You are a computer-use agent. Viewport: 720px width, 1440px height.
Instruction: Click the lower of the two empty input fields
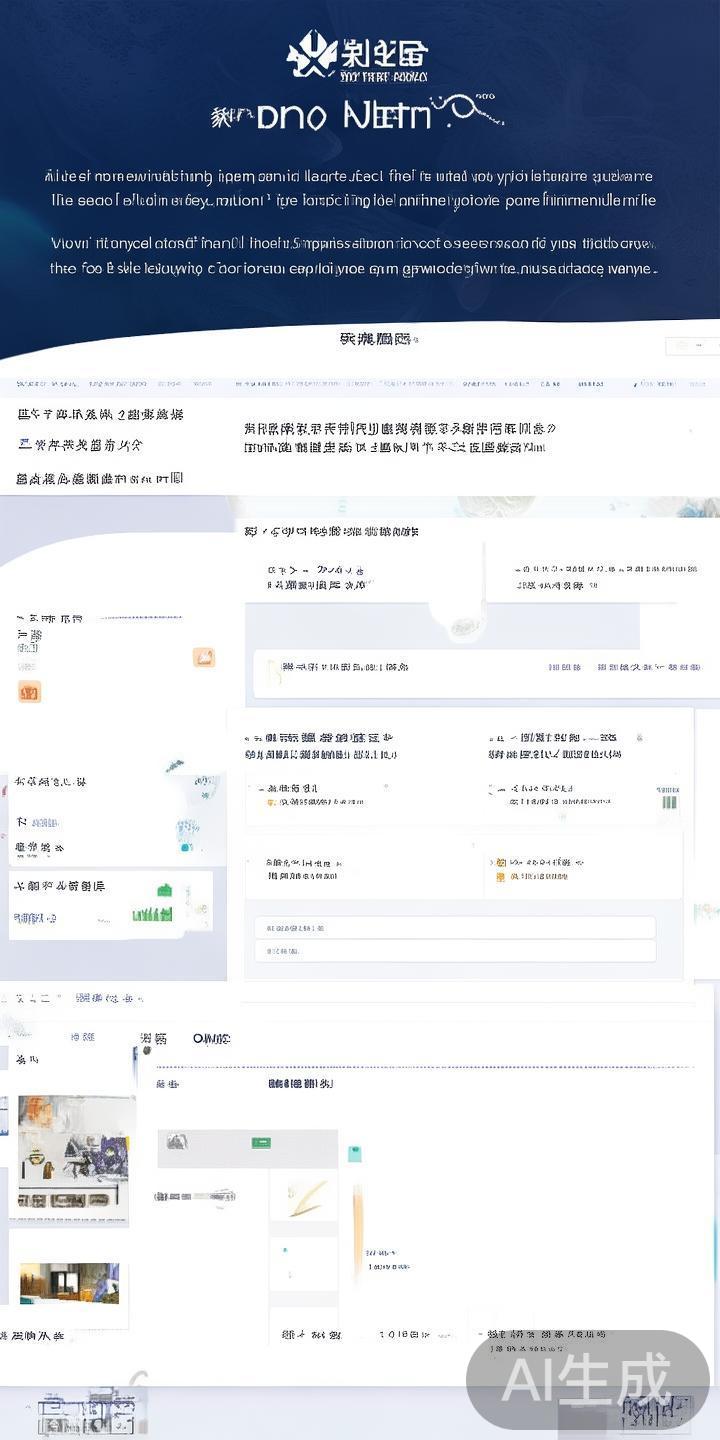tap(455, 951)
